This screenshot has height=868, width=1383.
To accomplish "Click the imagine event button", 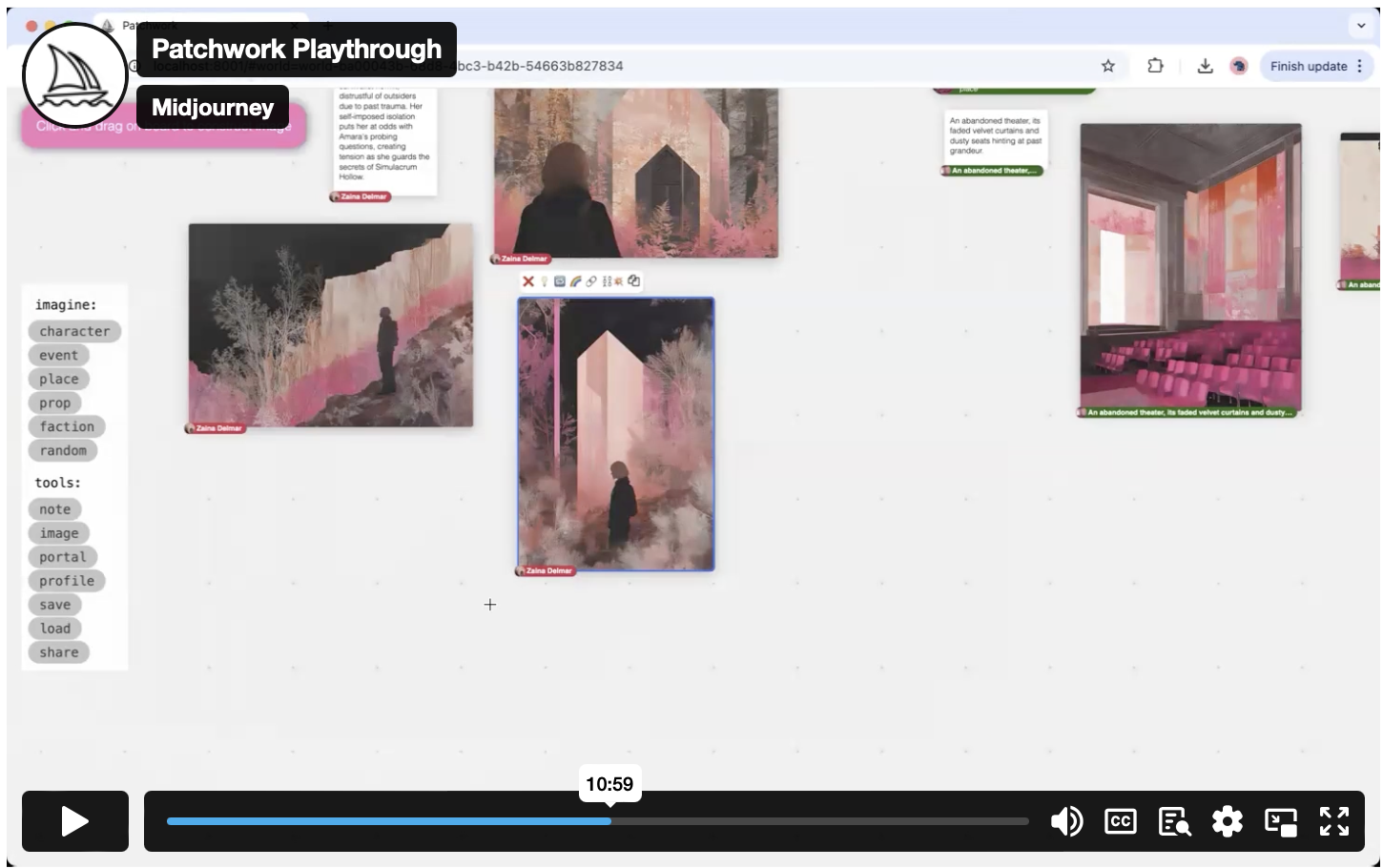I will tap(59, 355).
